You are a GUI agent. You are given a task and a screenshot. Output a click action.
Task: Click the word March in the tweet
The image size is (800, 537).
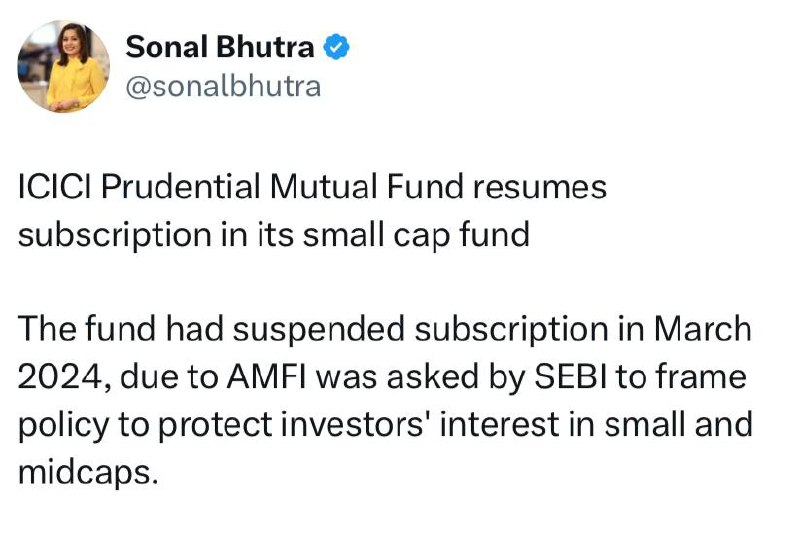703,329
